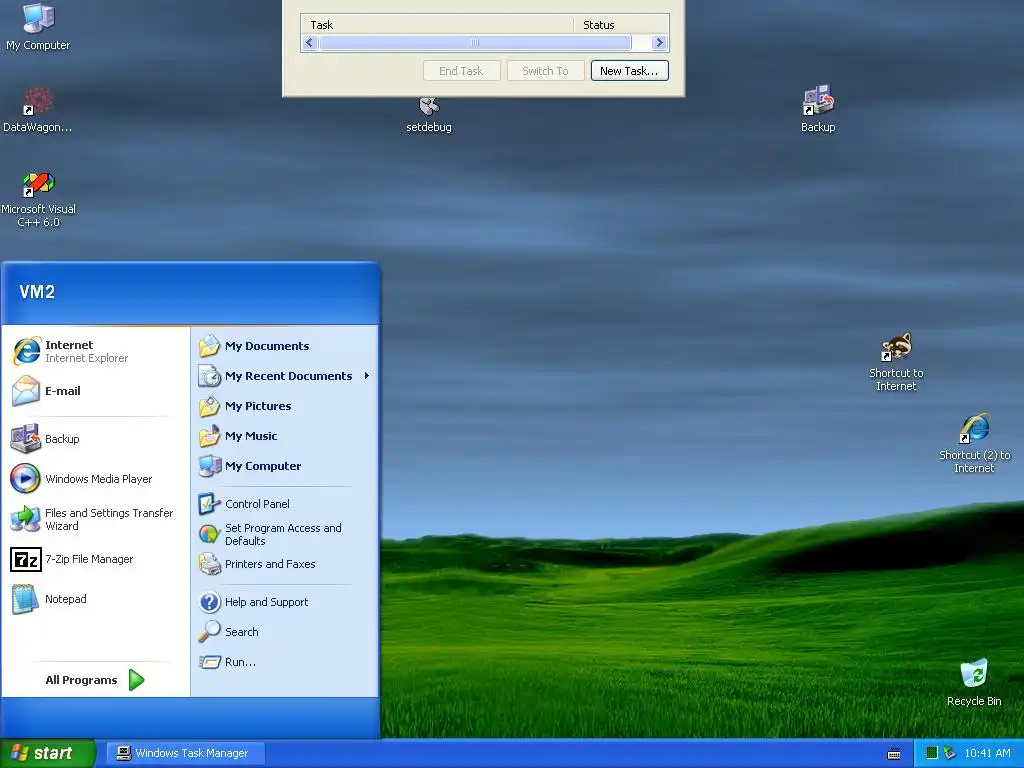Click the VM2 user name header
Screen dimensions: 1024x768
coord(37,292)
